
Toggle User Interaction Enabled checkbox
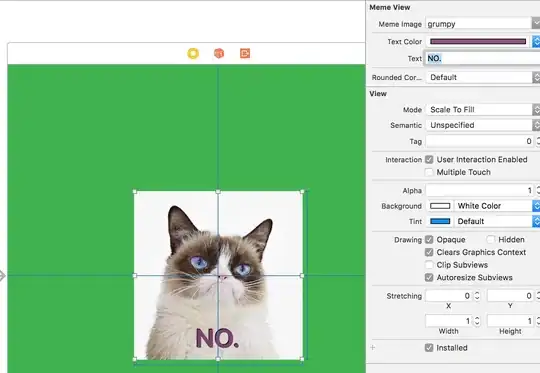pos(429,159)
